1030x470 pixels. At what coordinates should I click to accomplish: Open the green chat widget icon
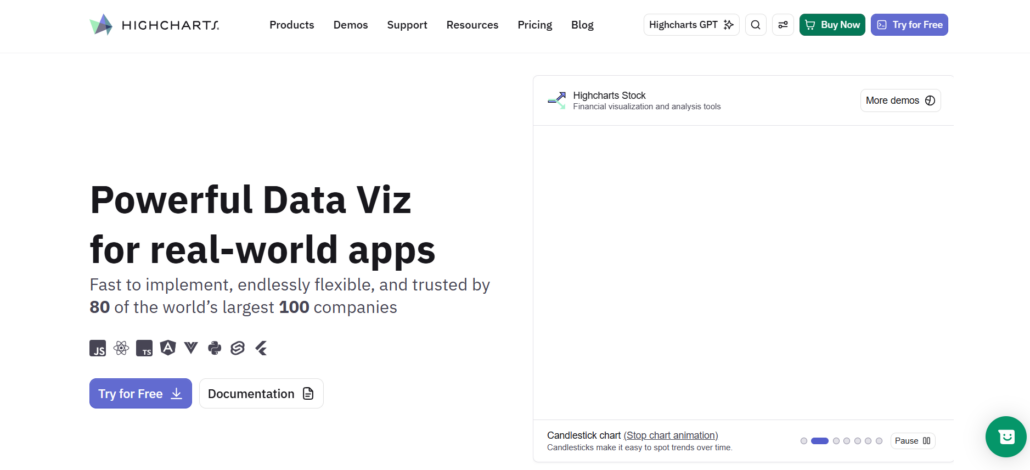[x=1006, y=436]
